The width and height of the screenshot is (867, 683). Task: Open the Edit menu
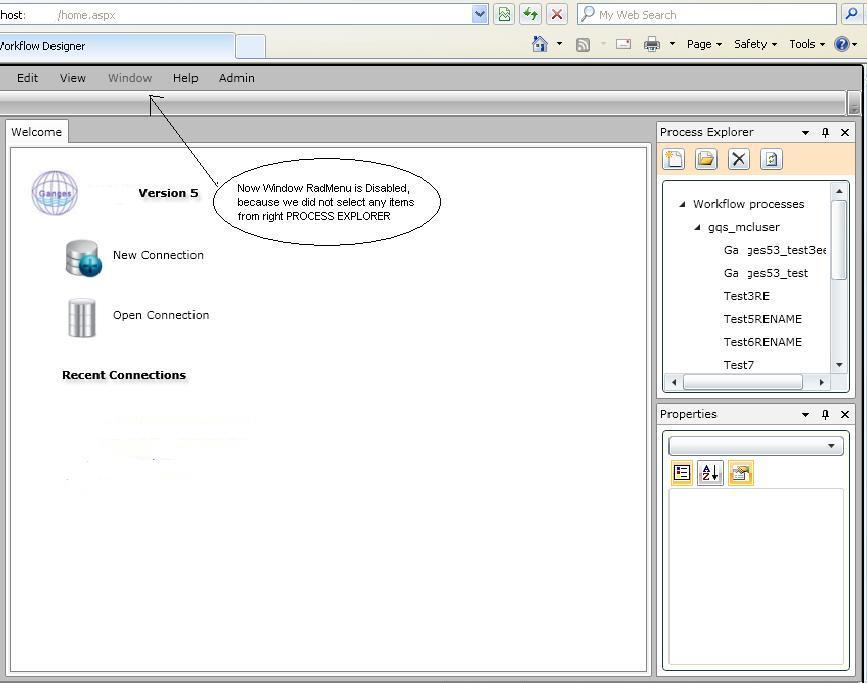[x=28, y=78]
